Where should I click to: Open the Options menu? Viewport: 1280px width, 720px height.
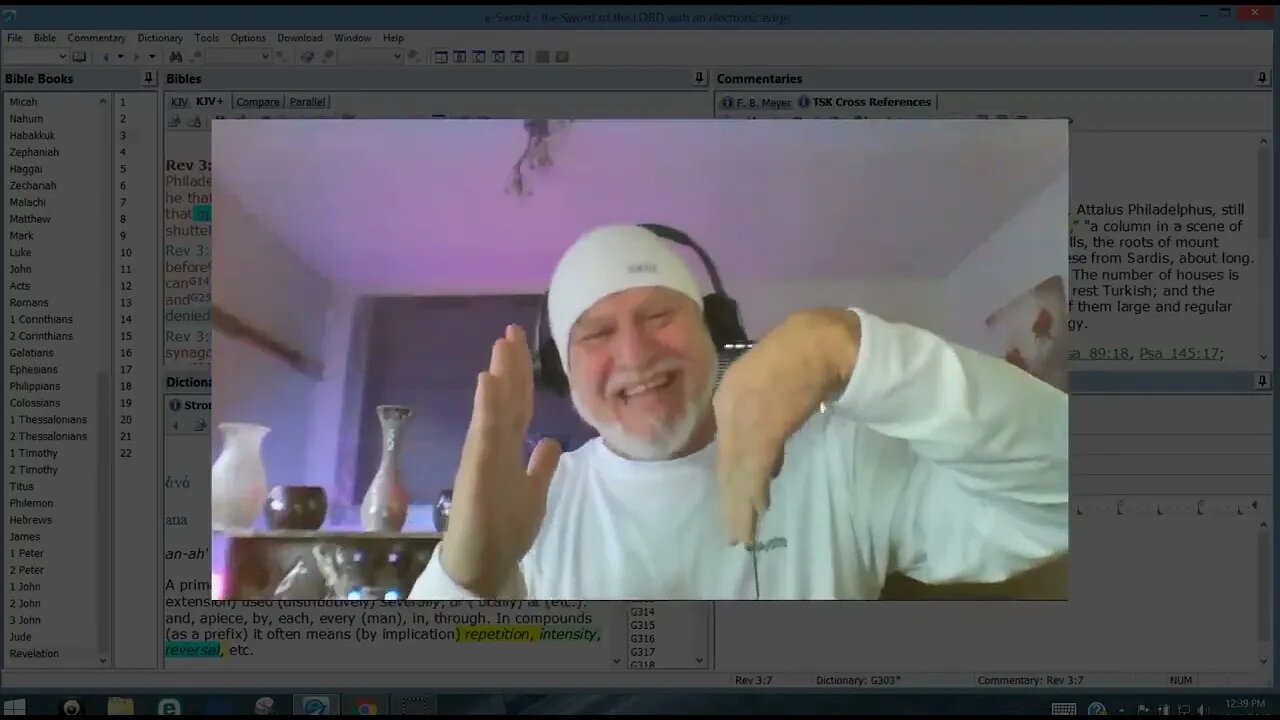pyautogui.click(x=248, y=38)
